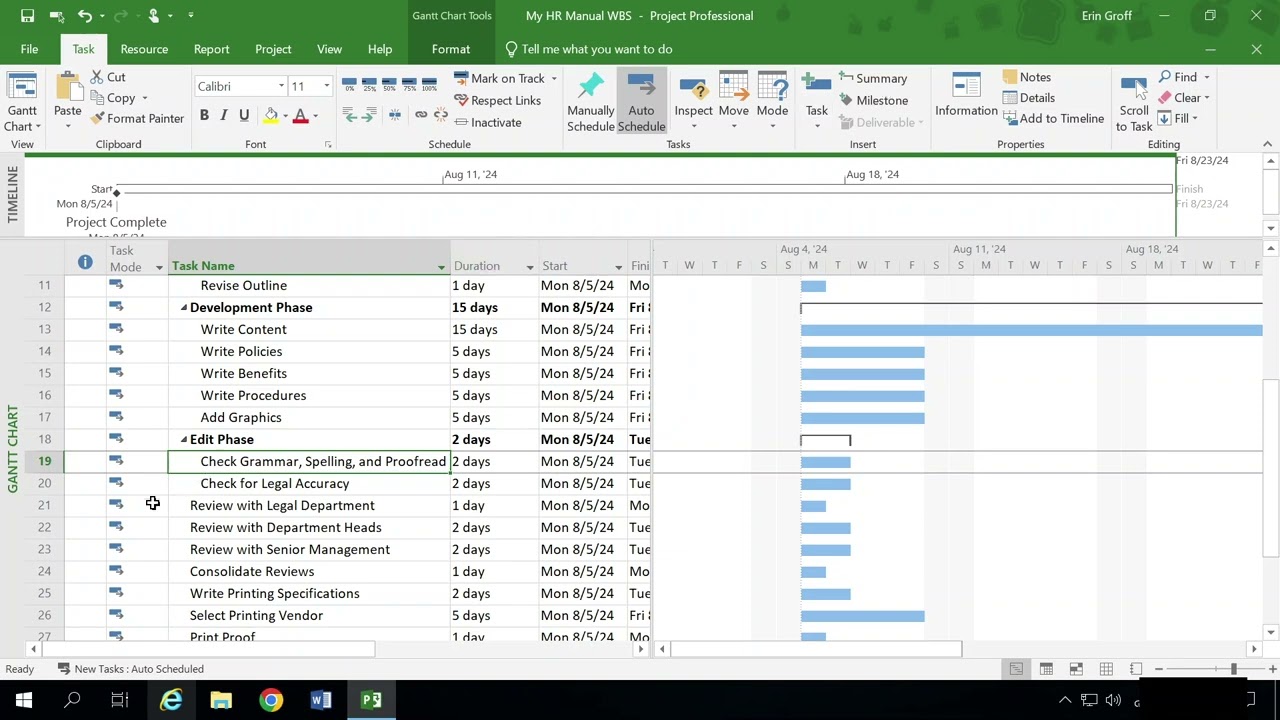The image size is (1280, 720).
Task: Toggle Italic formatting
Action: tap(224, 116)
